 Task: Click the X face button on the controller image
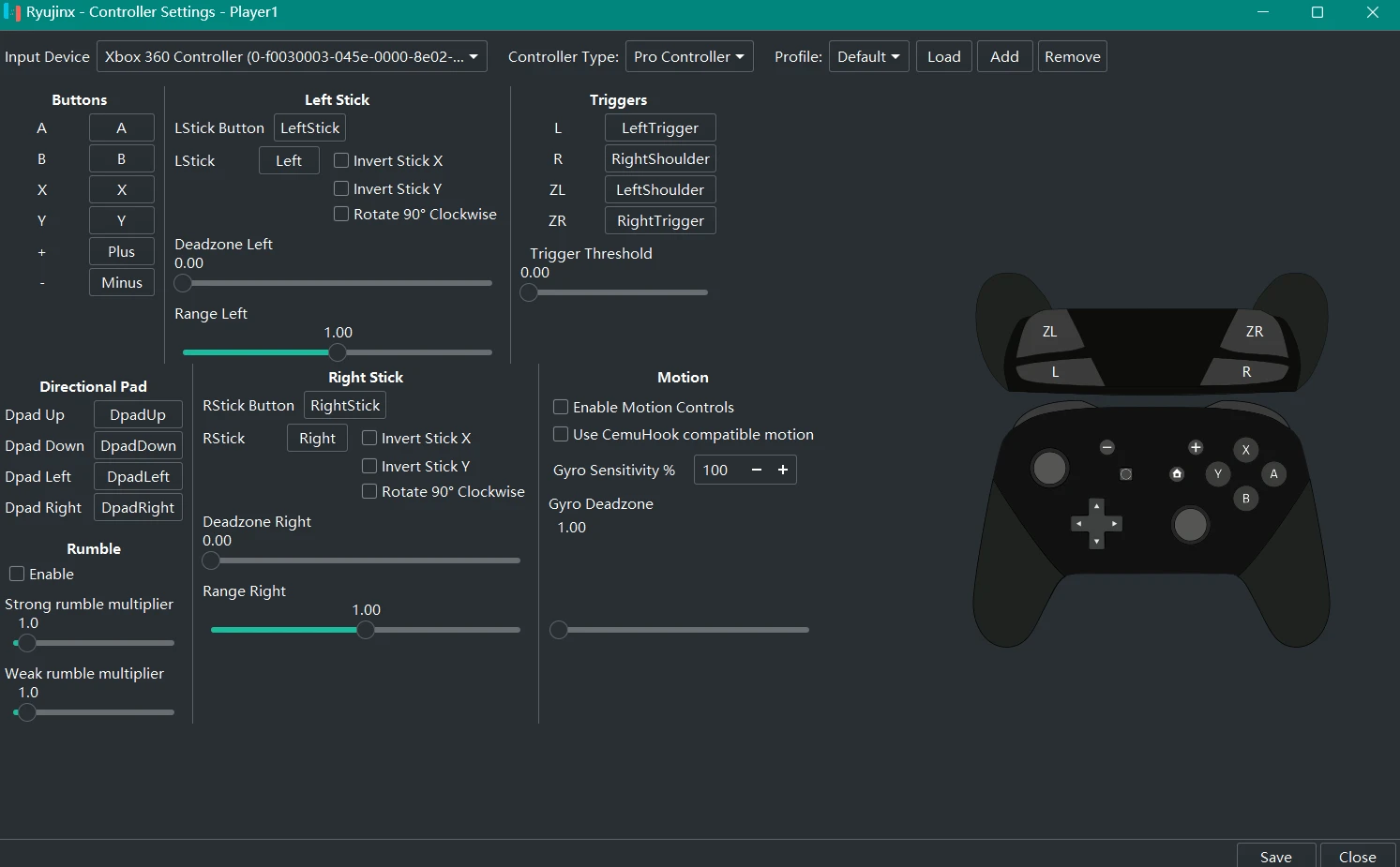click(x=1245, y=450)
